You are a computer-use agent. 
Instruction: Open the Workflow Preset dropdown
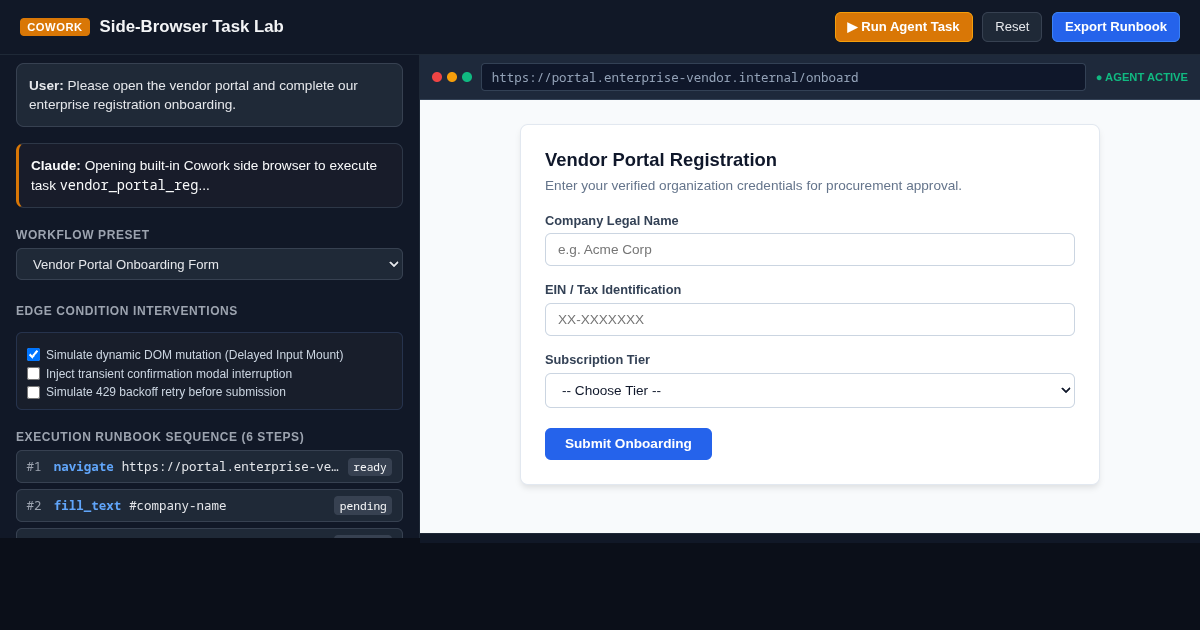click(209, 264)
